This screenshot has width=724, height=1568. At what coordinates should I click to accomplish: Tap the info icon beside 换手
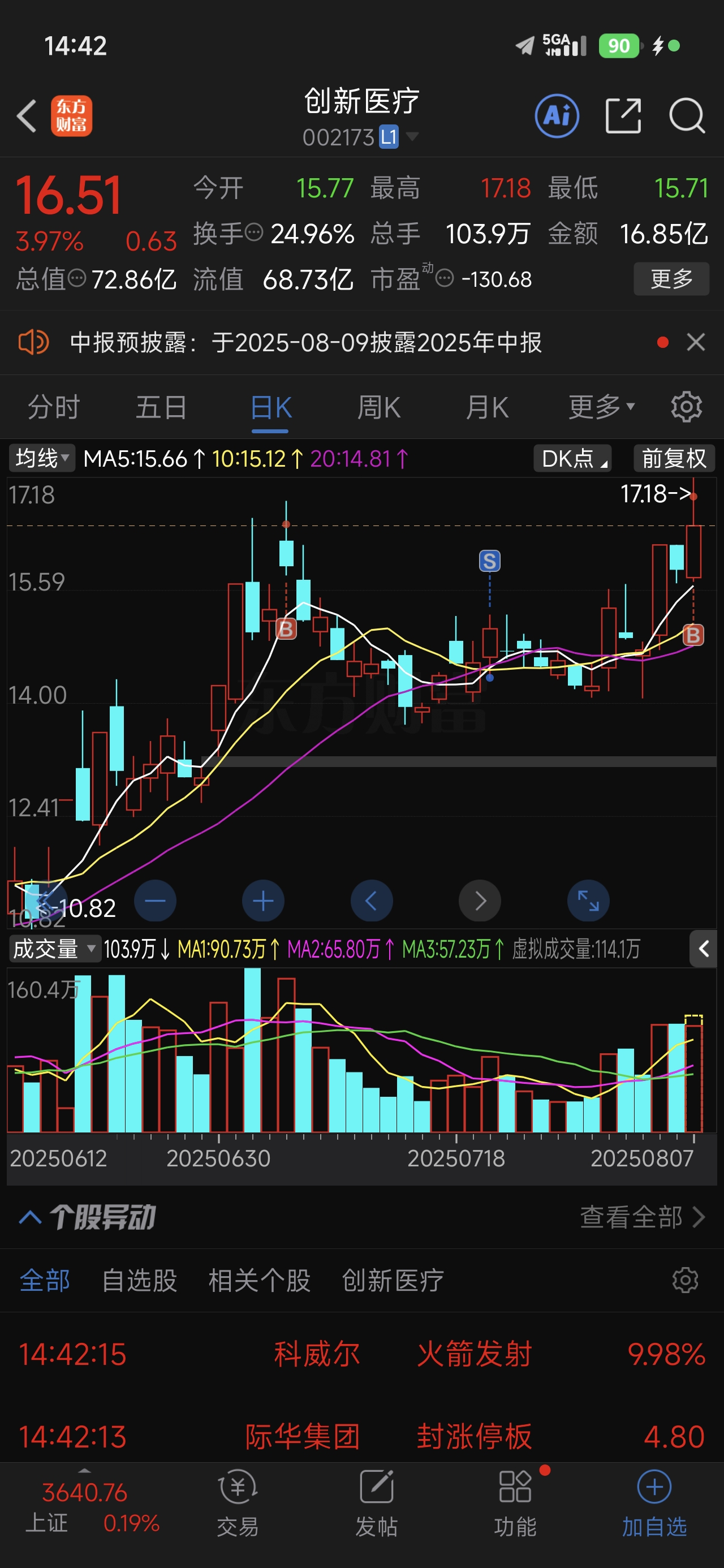coord(253,232)
